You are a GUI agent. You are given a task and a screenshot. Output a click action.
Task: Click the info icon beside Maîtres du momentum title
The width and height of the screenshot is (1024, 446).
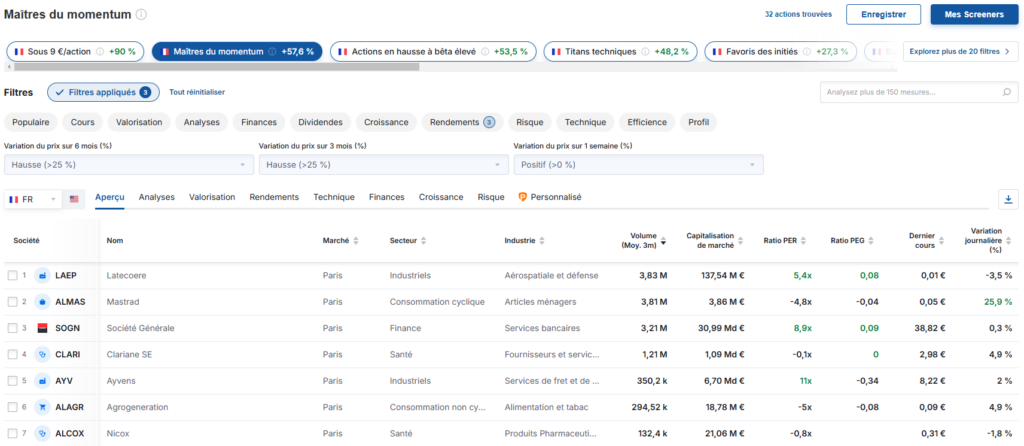coord(141,15)
